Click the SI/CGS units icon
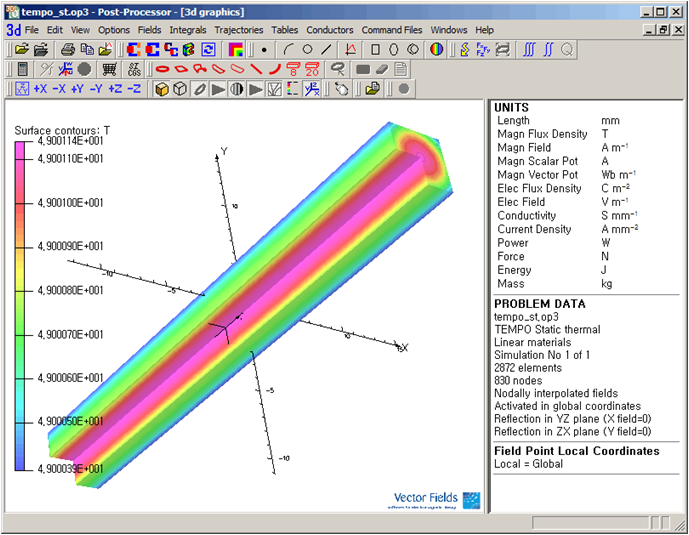The image size is (689, 535). point(135,69)
